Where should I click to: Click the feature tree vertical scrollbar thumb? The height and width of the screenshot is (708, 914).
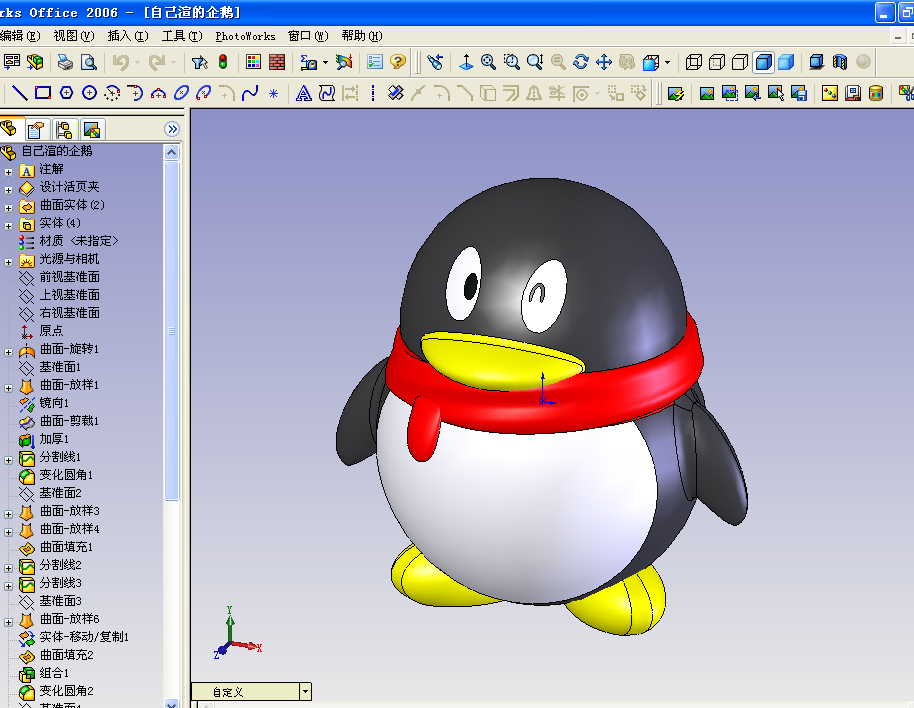point(171,330)
